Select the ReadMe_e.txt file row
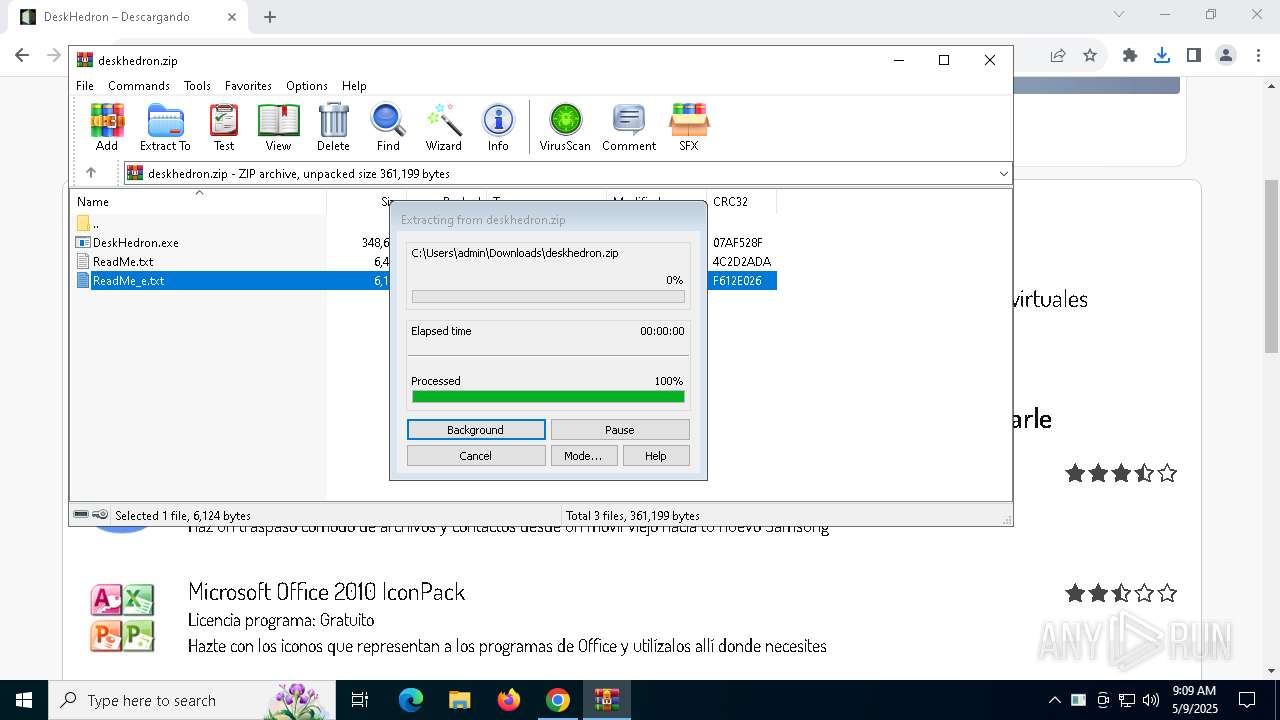Screen dimensions: 1280x720 (128, 281)
